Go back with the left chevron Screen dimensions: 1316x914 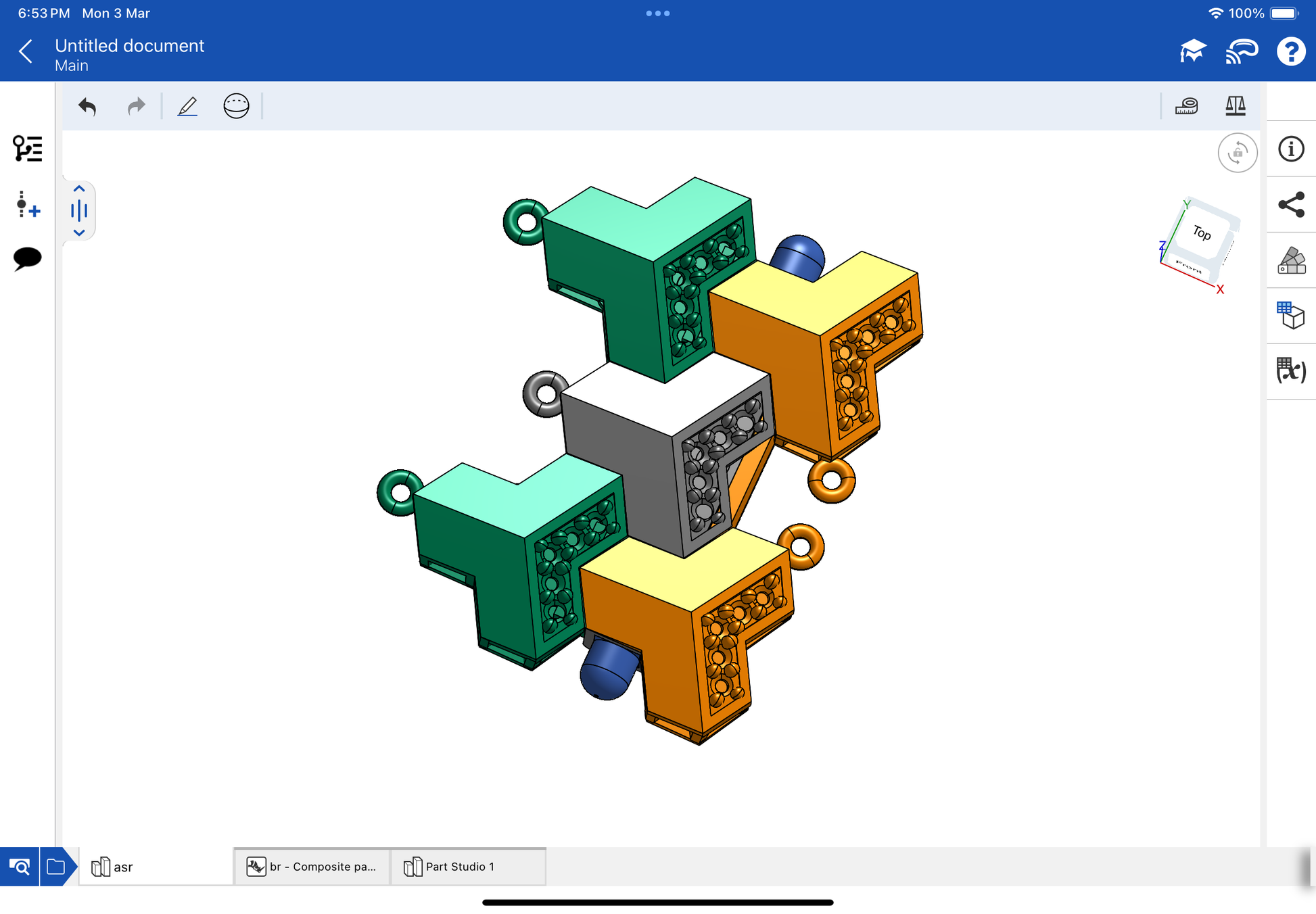point(26,51)
